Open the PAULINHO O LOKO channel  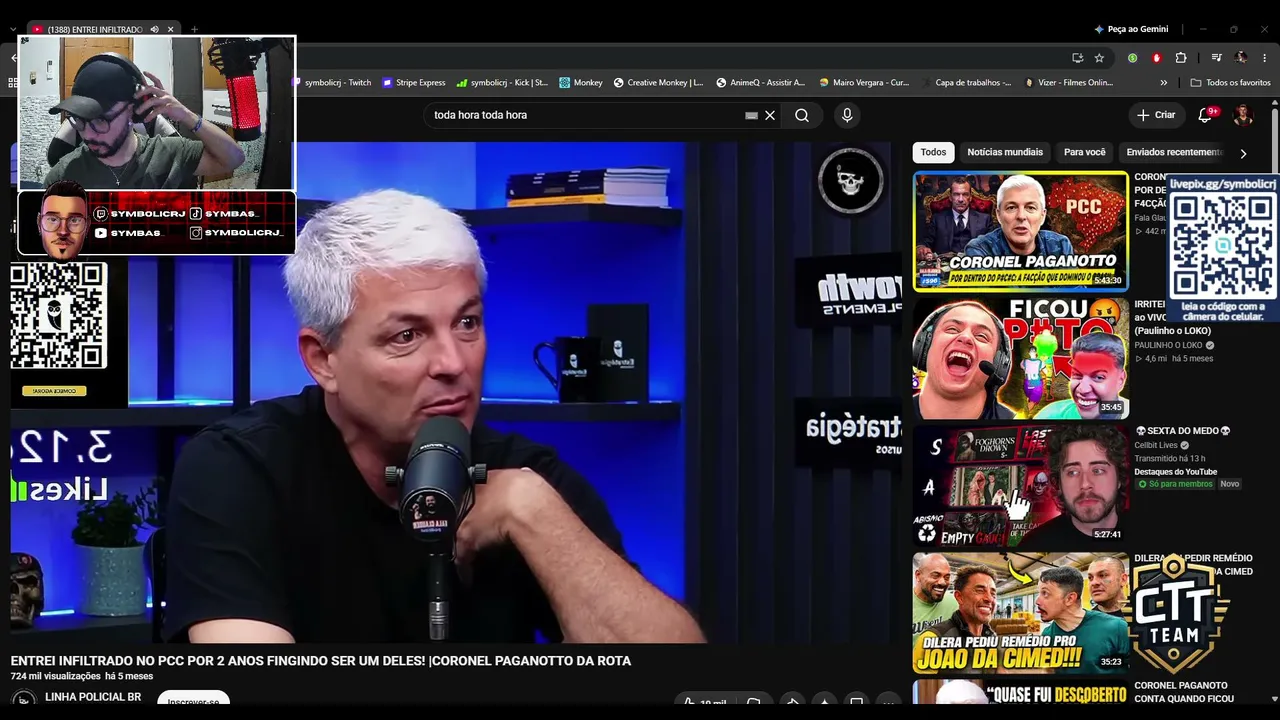point(1168,345)
